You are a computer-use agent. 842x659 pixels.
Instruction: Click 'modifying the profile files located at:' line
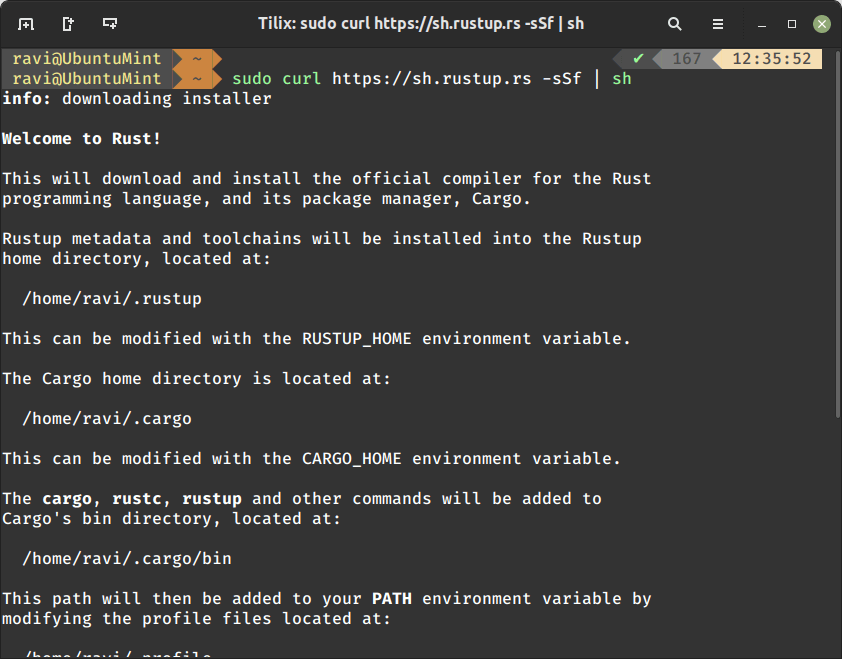point(197,619)
